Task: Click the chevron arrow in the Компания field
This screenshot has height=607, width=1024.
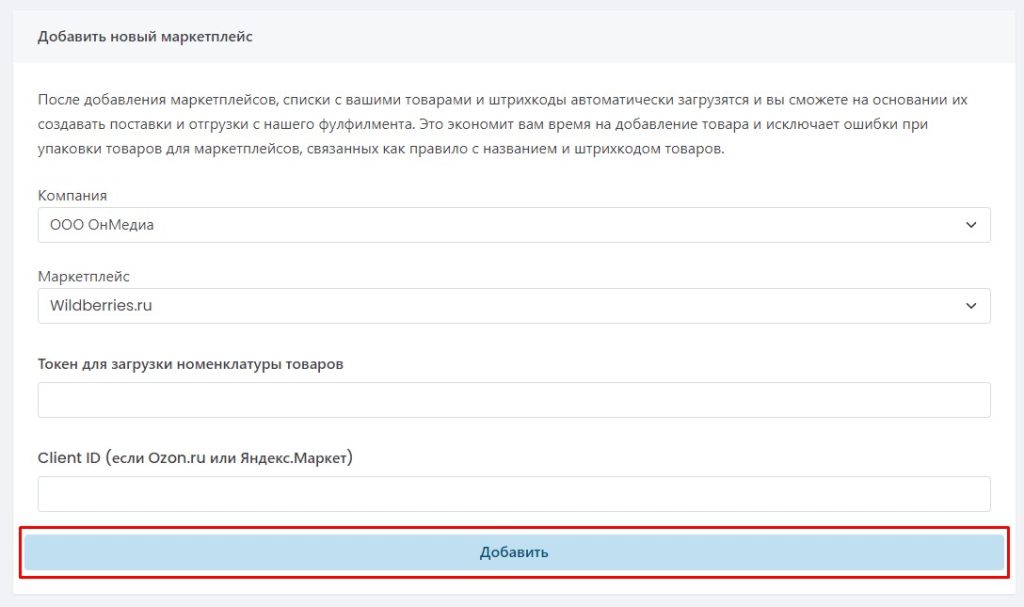Action: pos(970,225)
